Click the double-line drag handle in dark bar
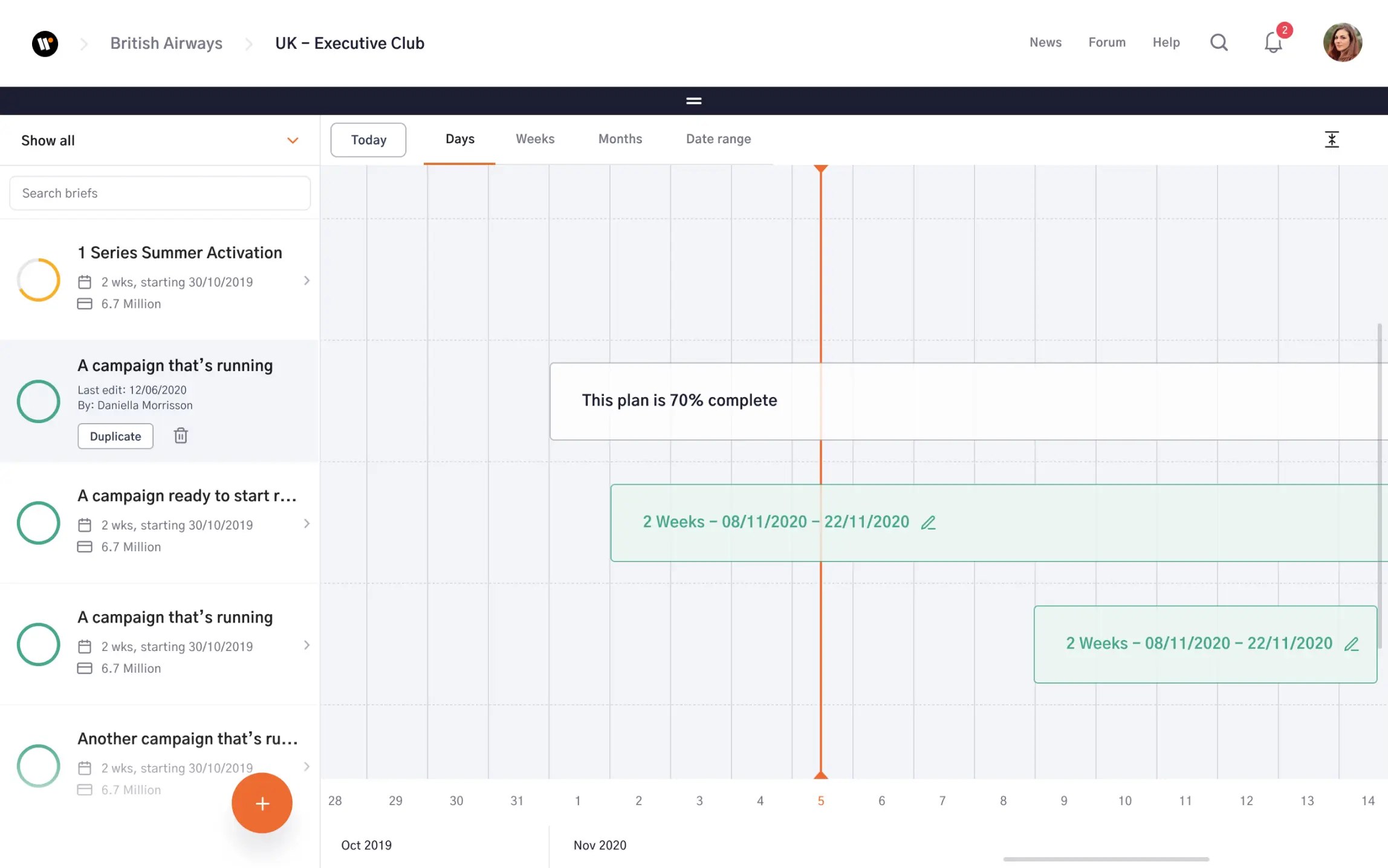This screenshot has height=868, width=1388. click(693, 101)
